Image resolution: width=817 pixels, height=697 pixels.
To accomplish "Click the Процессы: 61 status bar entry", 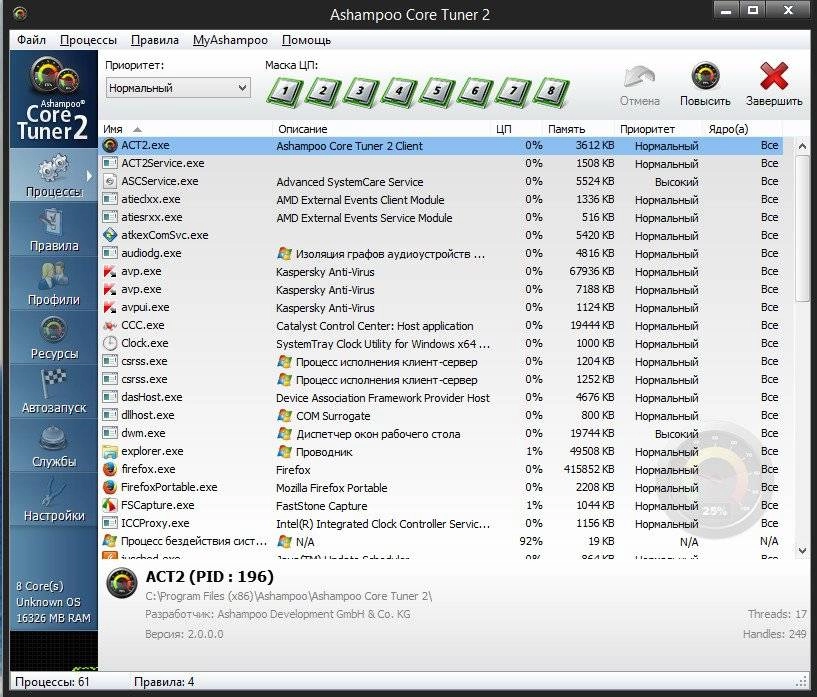I will (x=52, y=682).
